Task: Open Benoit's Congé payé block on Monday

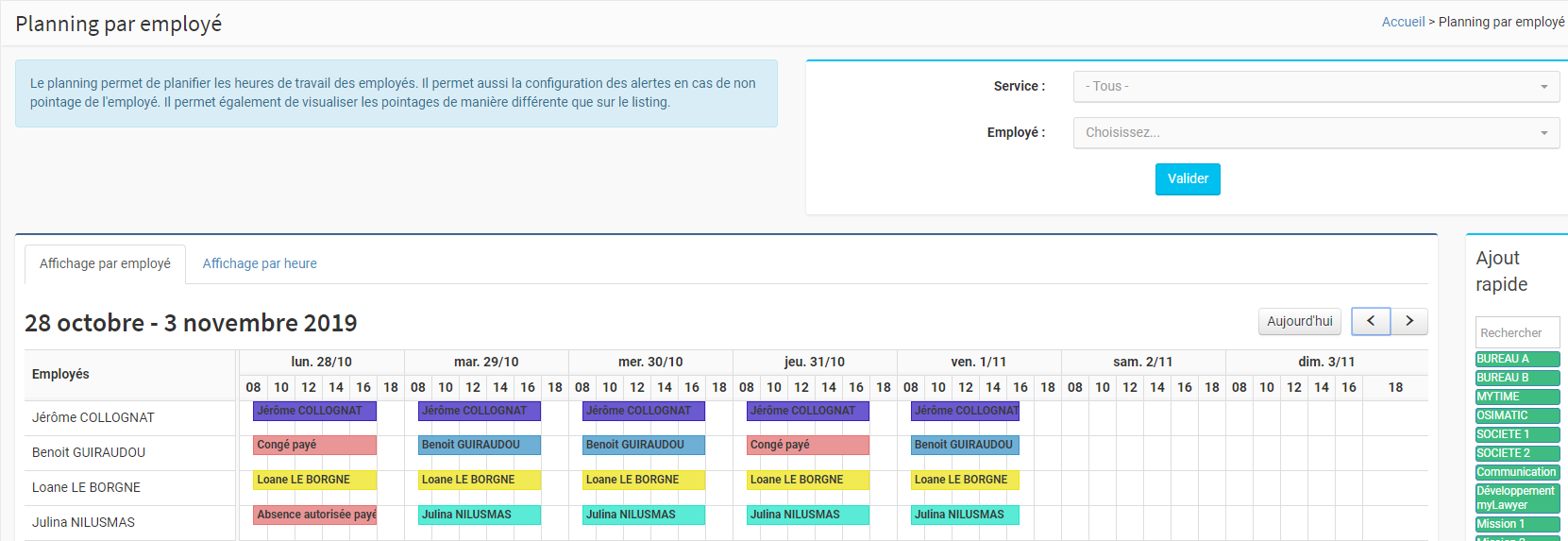Action: point(314,445)
